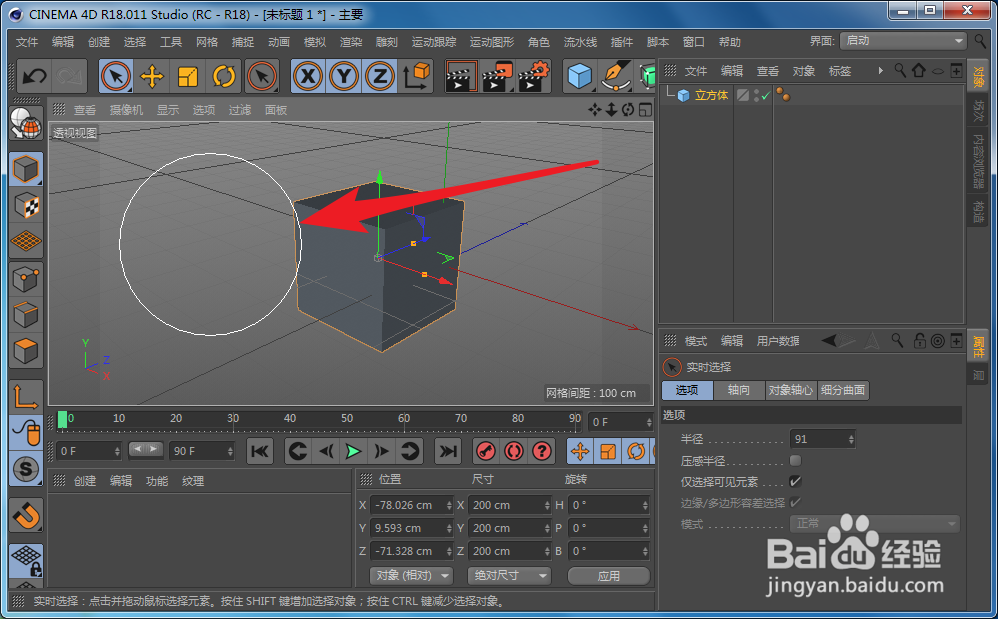Viewport: 998px width, 619px height.
Task: Click the play button to start animation
Action: (353, 451)
